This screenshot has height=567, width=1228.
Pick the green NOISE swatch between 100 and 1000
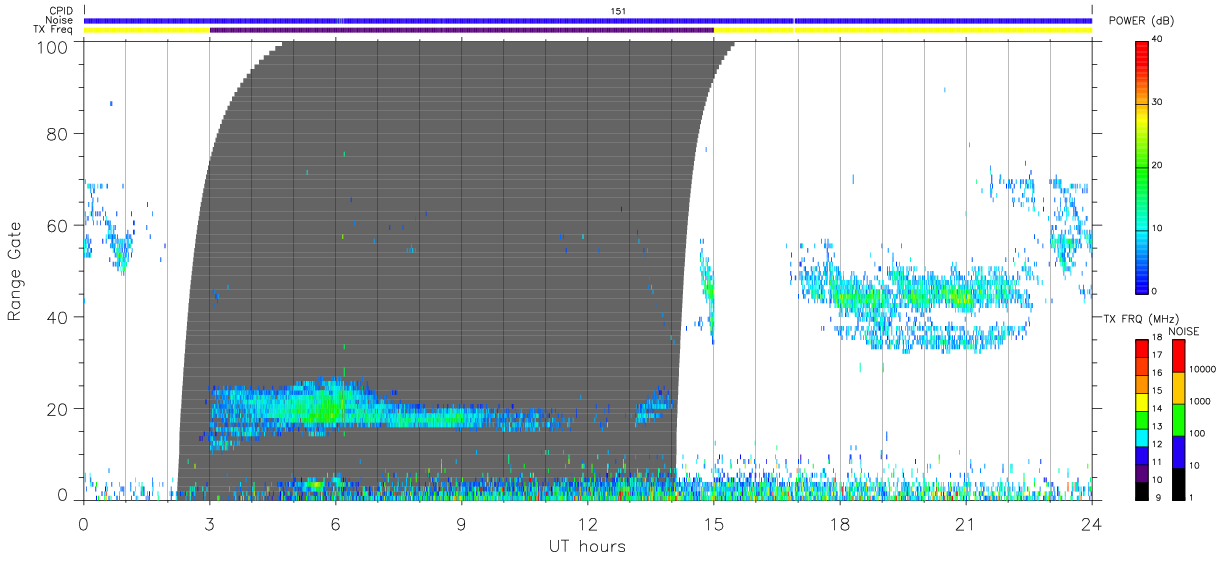point(1178,420)
